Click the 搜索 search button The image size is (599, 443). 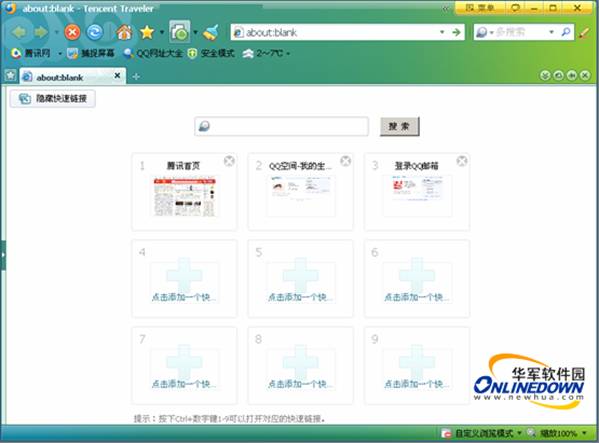click(400, 126)
